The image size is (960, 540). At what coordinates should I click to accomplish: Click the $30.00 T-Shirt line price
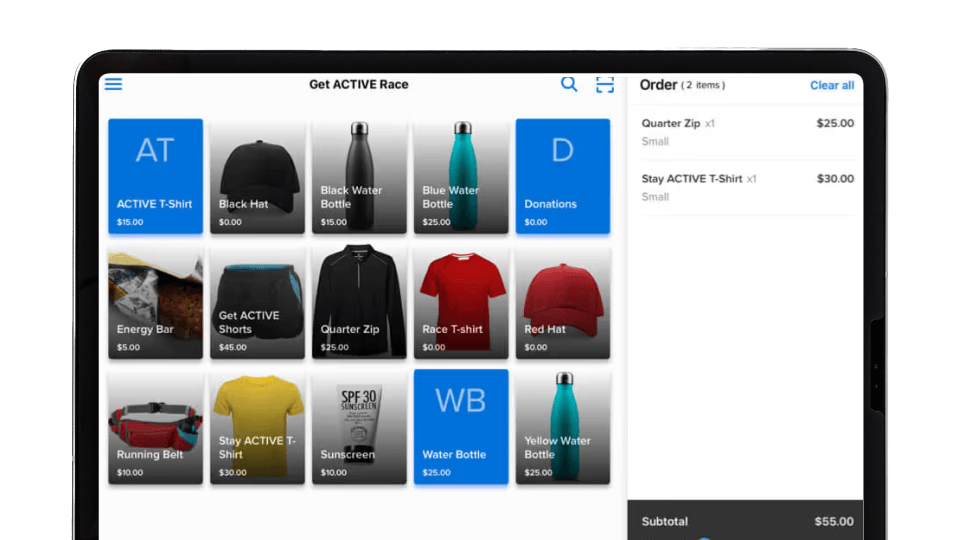(x=835, y=179)
